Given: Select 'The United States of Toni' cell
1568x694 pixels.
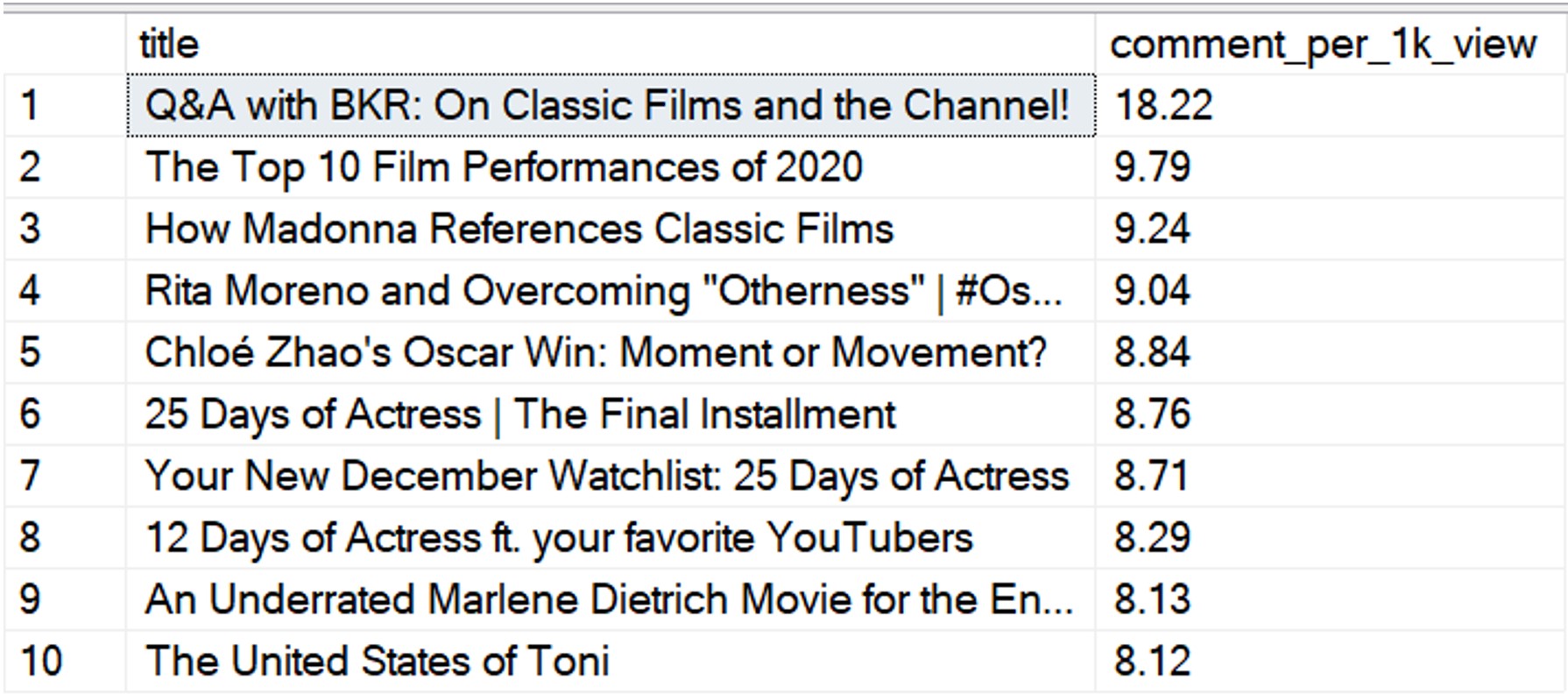Looking at the screenshot, I should click(611, 662).
